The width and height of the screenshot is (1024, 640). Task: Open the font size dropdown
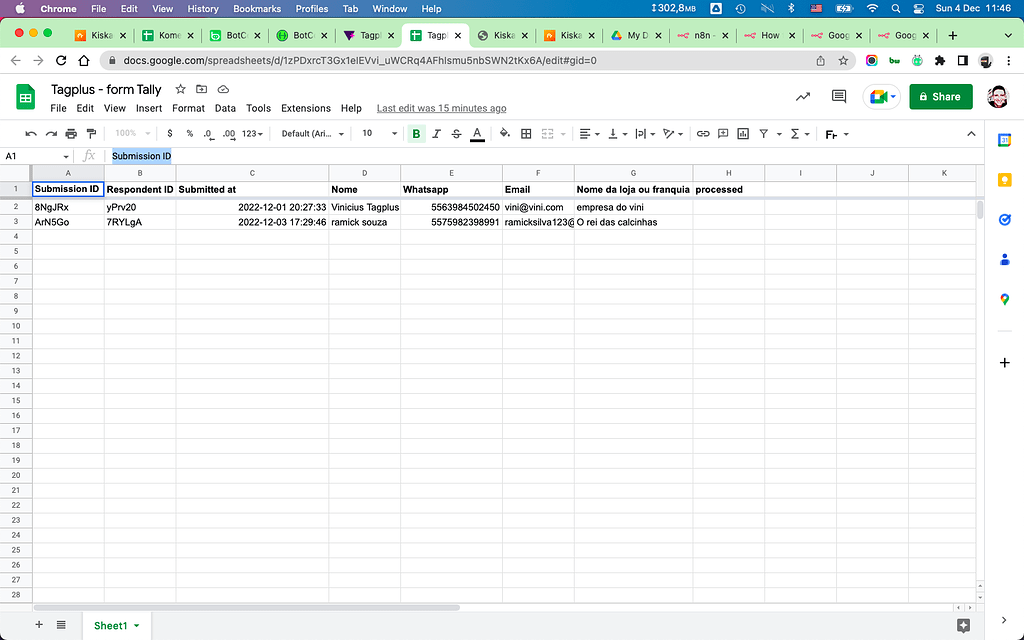(375, 133)
